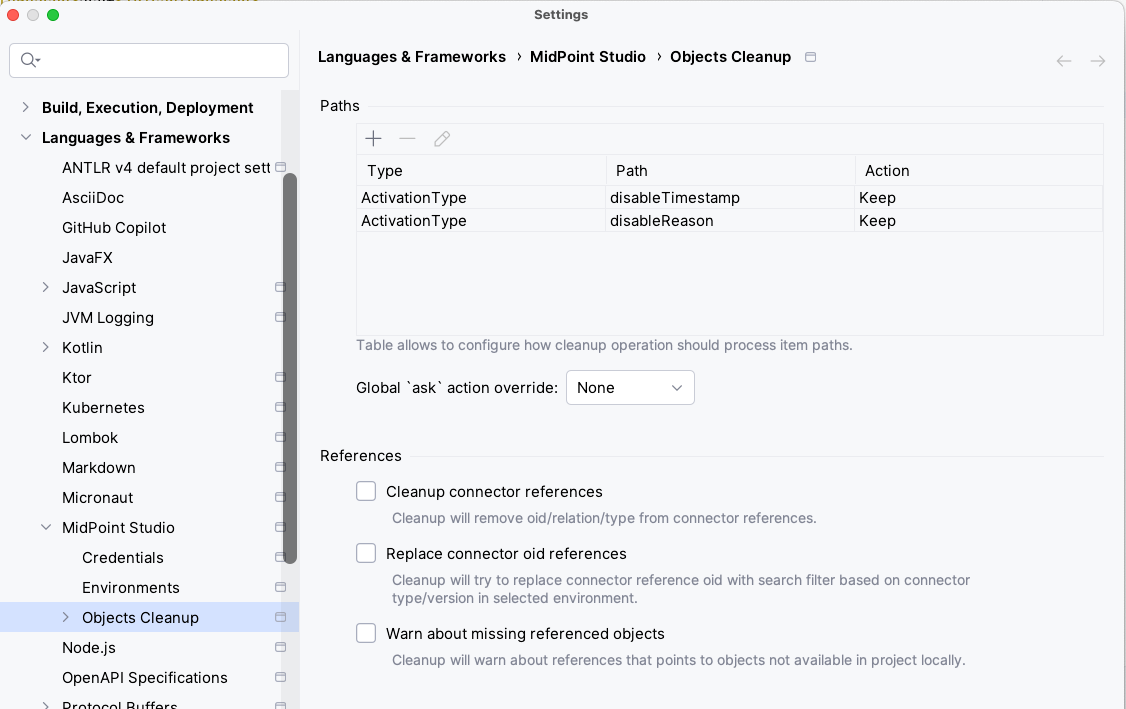Click the modified-settings icon next to Ktor
This screenshot has height=709, width=1126.
pyautogui.click(x=279, y=377)
